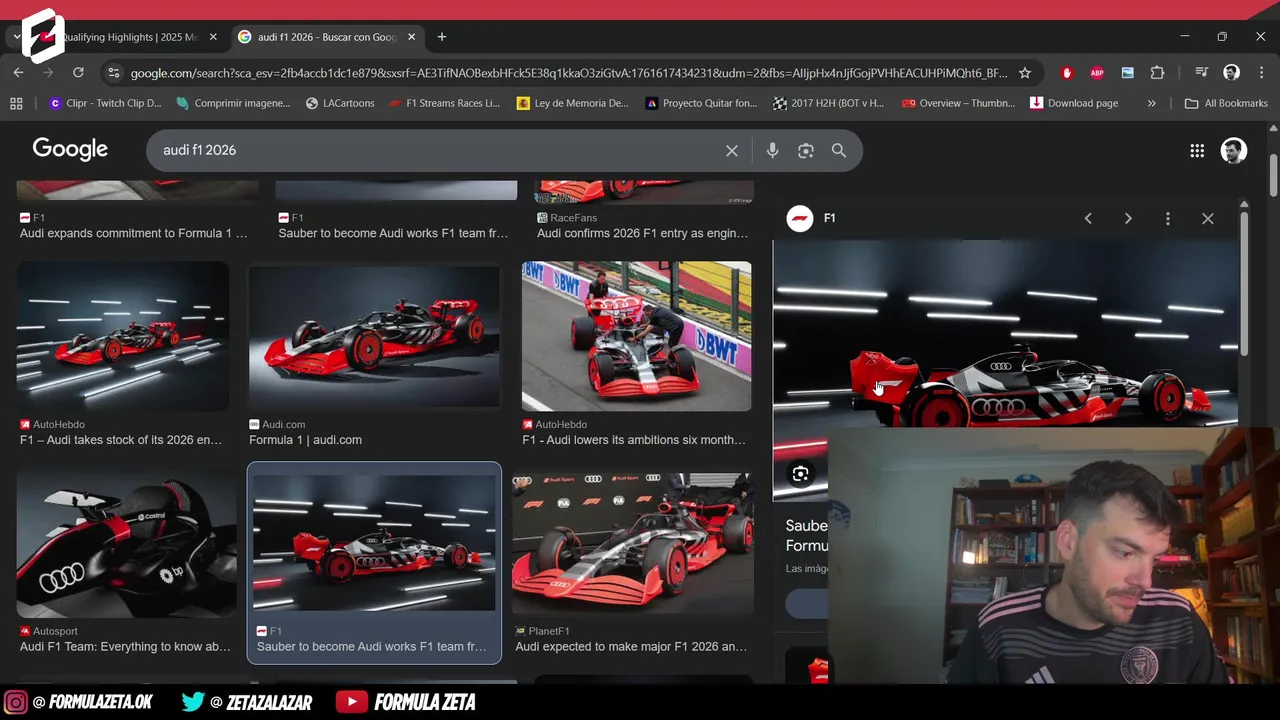
Task: Open 'Audi expands commitment to Formula 1' link
Action: 134,233
